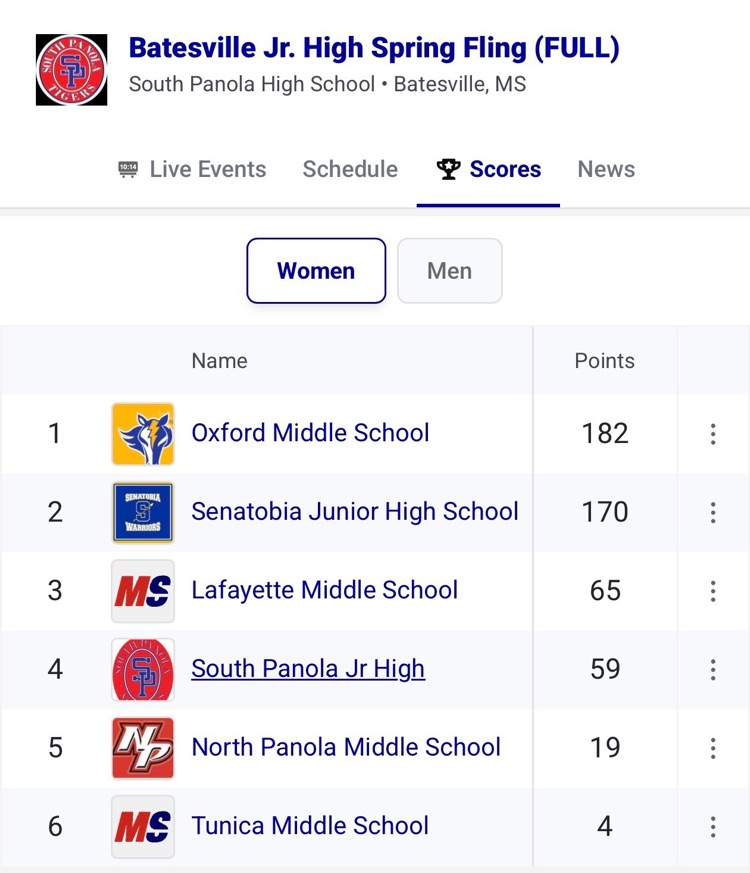Go to the News tab

click(x=606, y=170)
